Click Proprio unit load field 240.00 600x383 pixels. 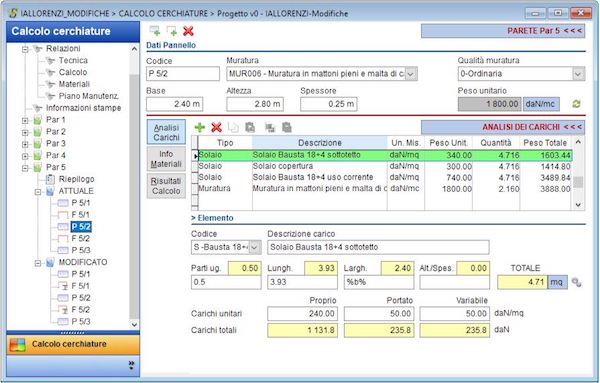tap(302, 314)
